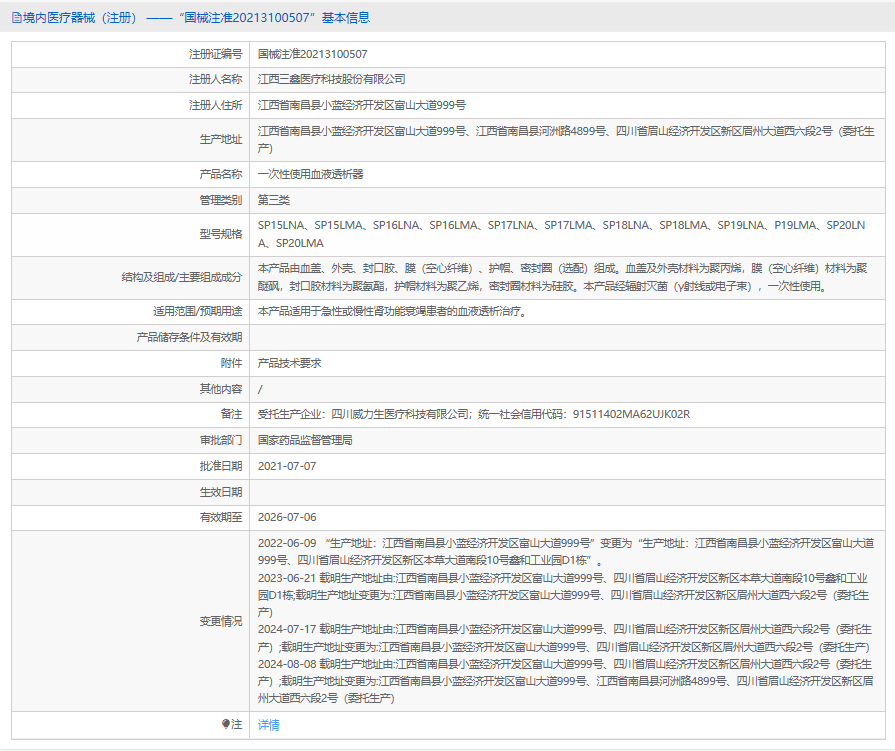Click attachment value 产品技术要求
895x751 pixels.
pyautogui.click(x=289, y=363)
